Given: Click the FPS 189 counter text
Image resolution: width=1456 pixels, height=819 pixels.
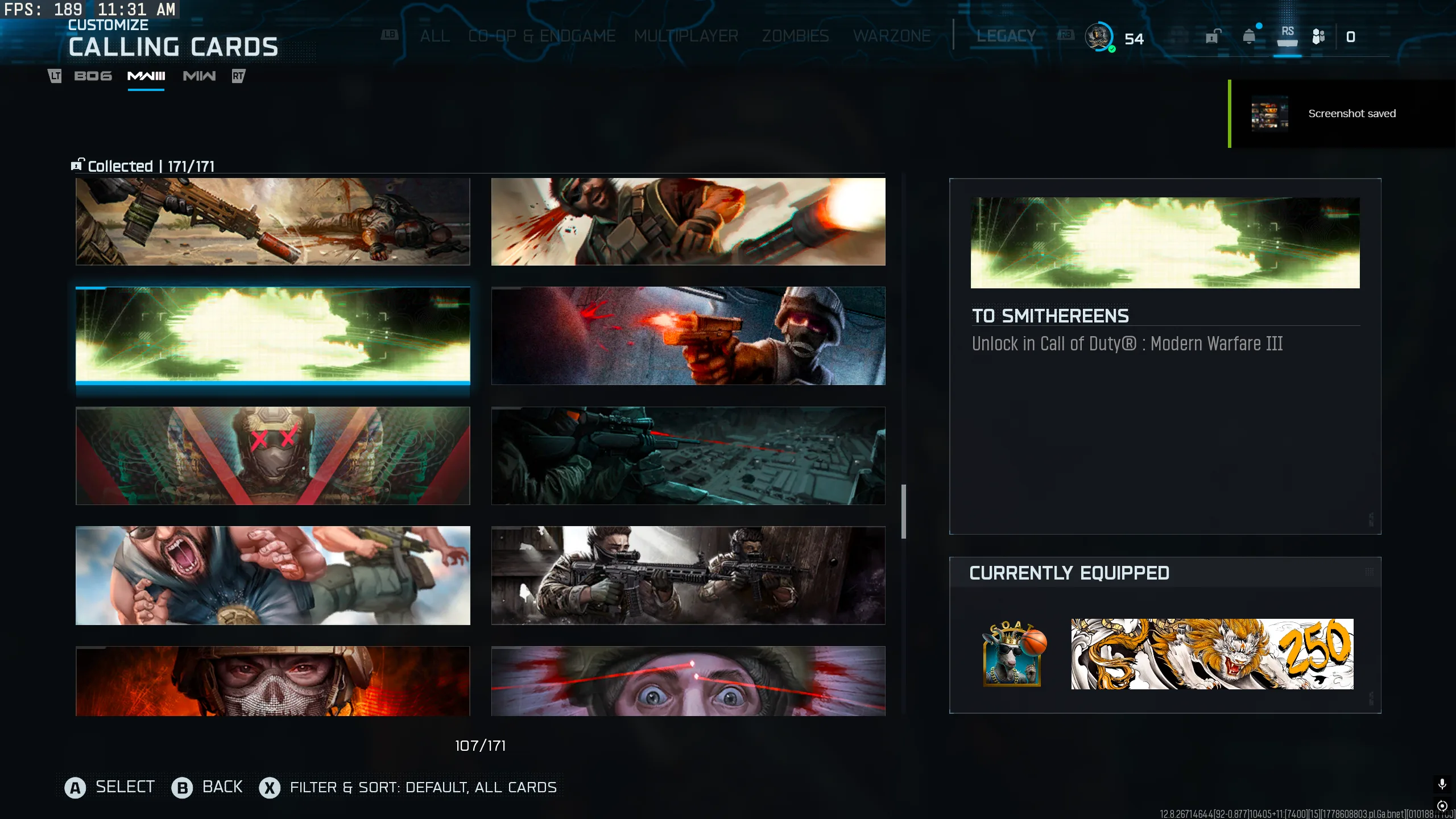Looking at the screenshot, I should tap(43, 9).
